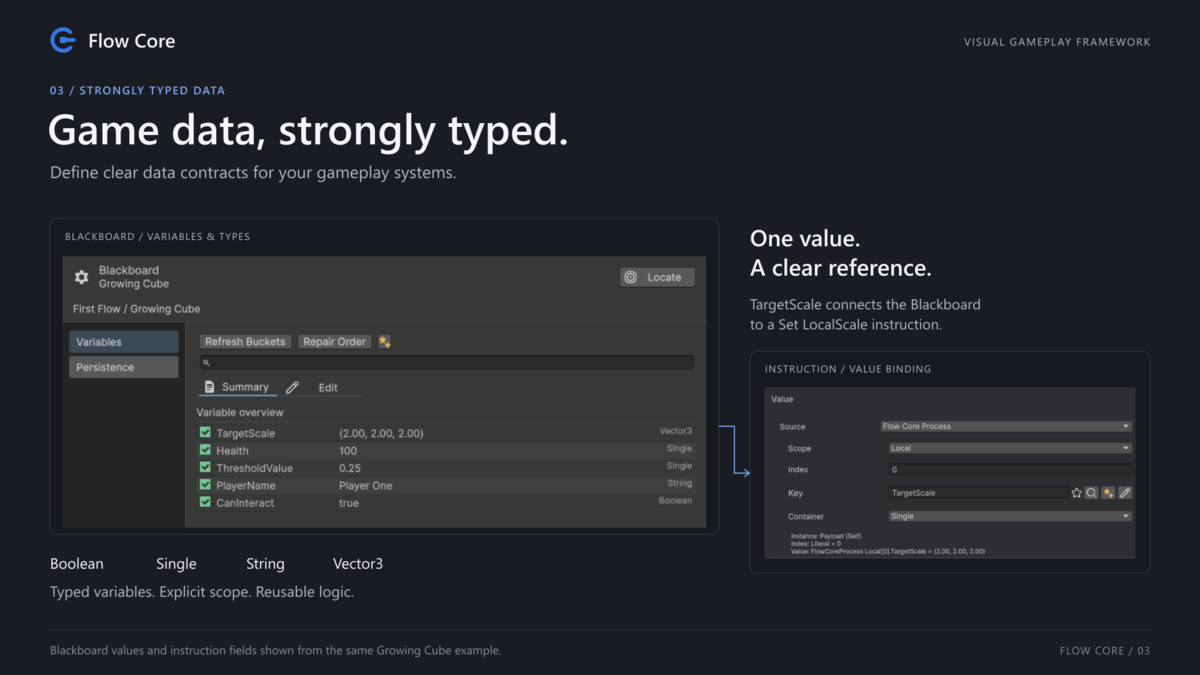Open the Source dropdown showing Flow Core Process
Viewport: 1200px width, 675px height.
tap(1006, 426)
